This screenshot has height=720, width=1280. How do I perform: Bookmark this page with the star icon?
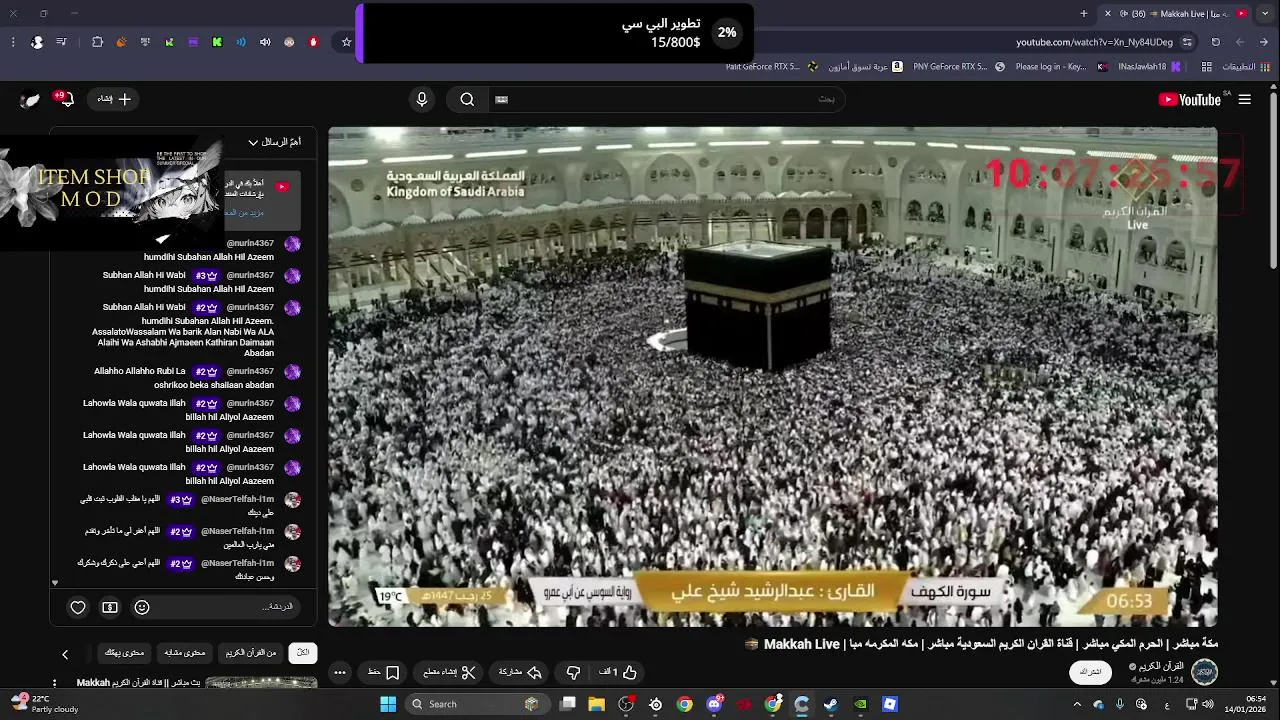click(x=347, y=42)
